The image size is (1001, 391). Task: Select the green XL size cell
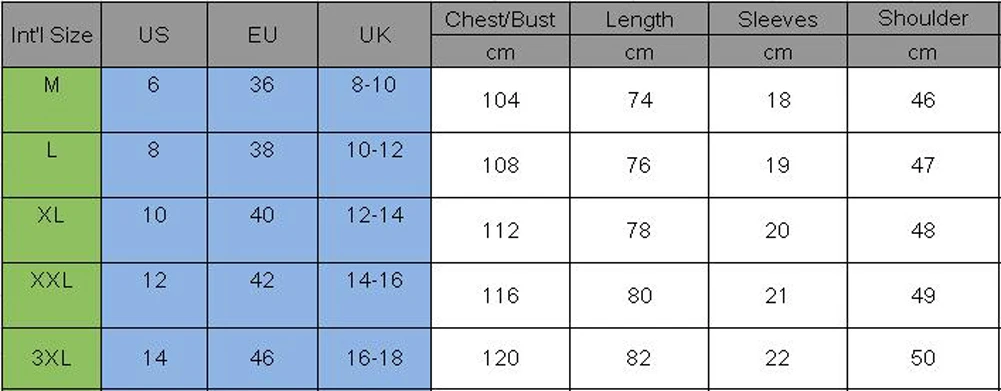click(x=51, y=230)
